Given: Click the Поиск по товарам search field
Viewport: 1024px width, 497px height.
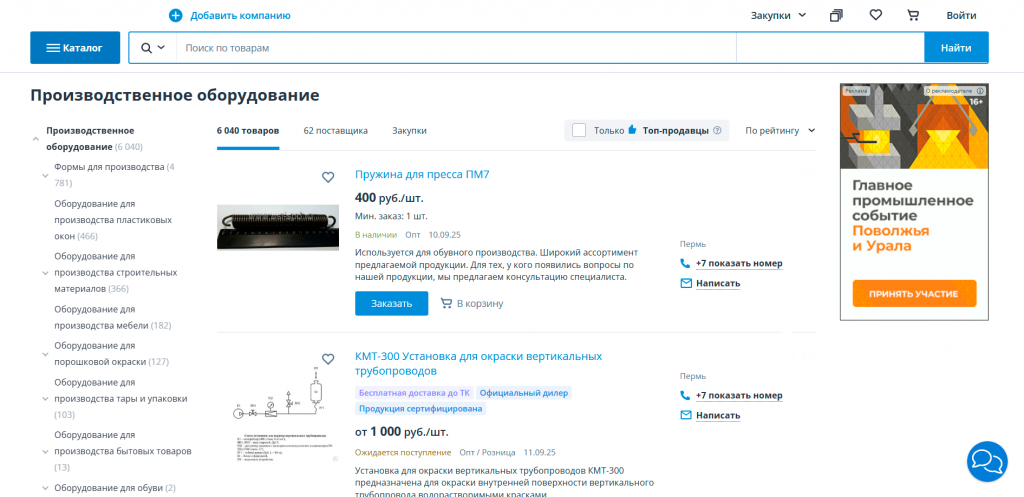Looking at the screenshot, I should 455,48.
